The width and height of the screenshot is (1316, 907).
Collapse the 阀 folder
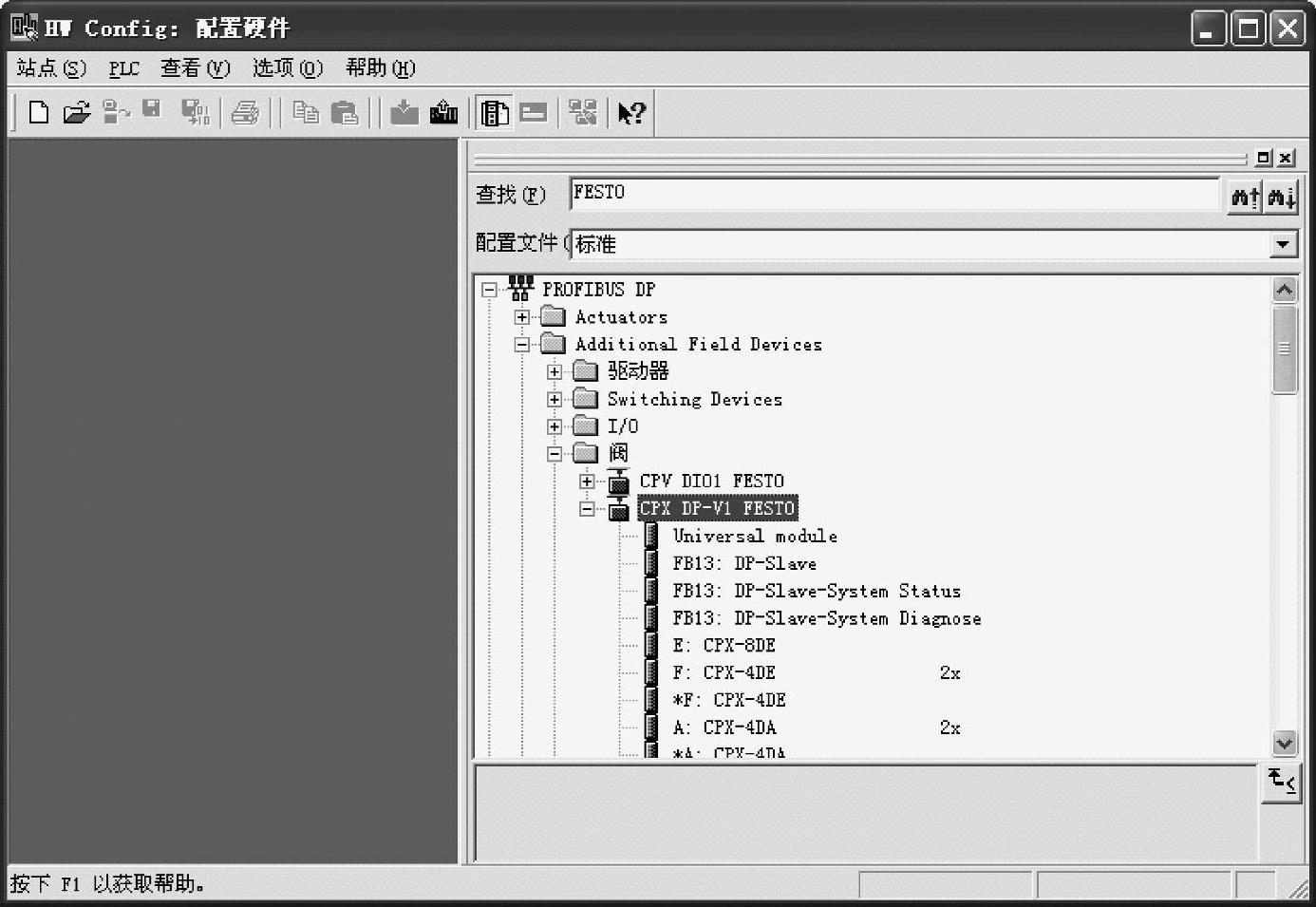555,454
